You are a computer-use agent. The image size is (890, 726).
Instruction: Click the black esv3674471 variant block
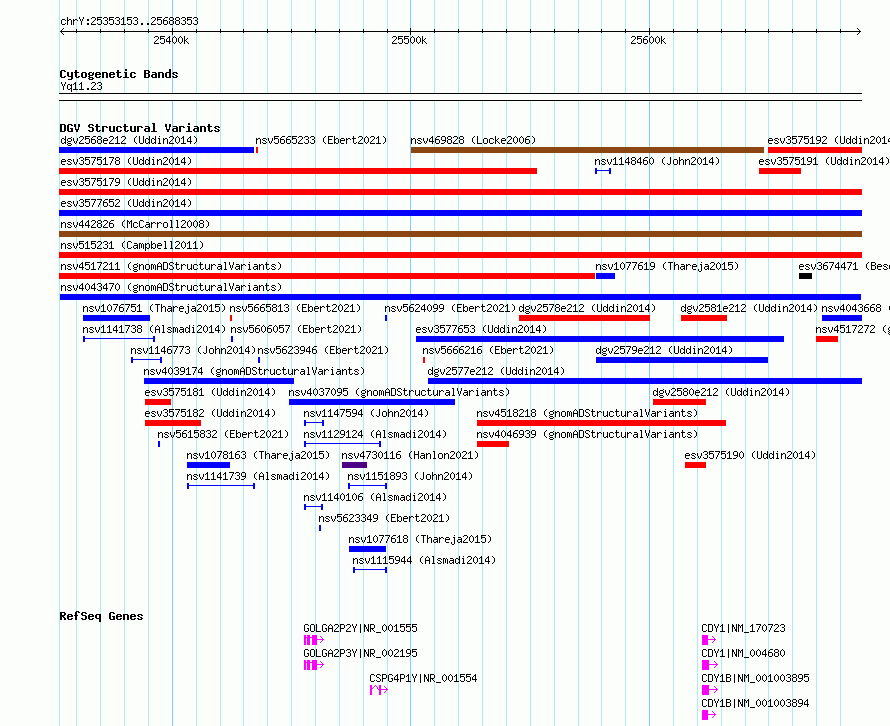click(x=805, y=276)
